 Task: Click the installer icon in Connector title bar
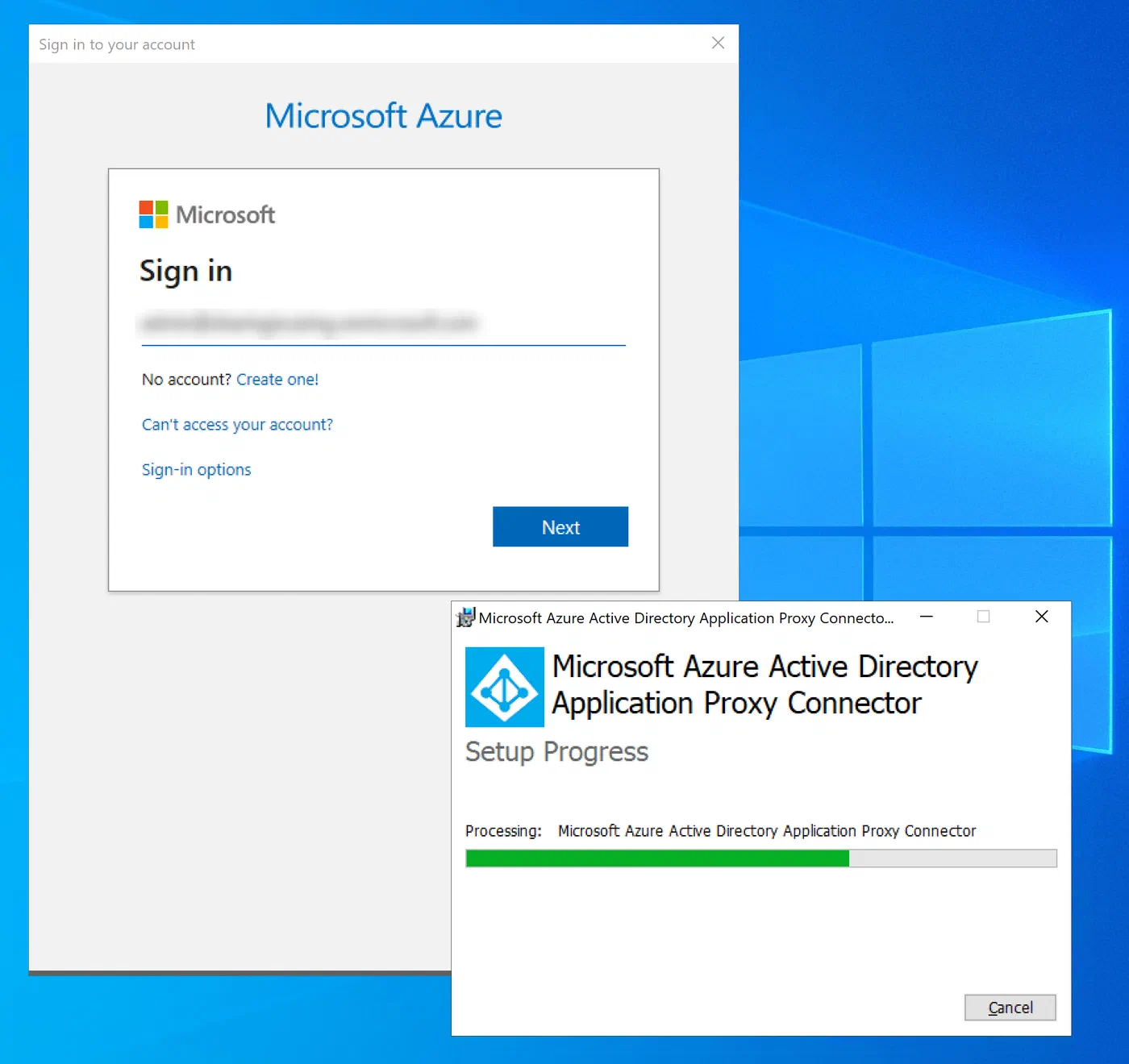click(465, 617)
